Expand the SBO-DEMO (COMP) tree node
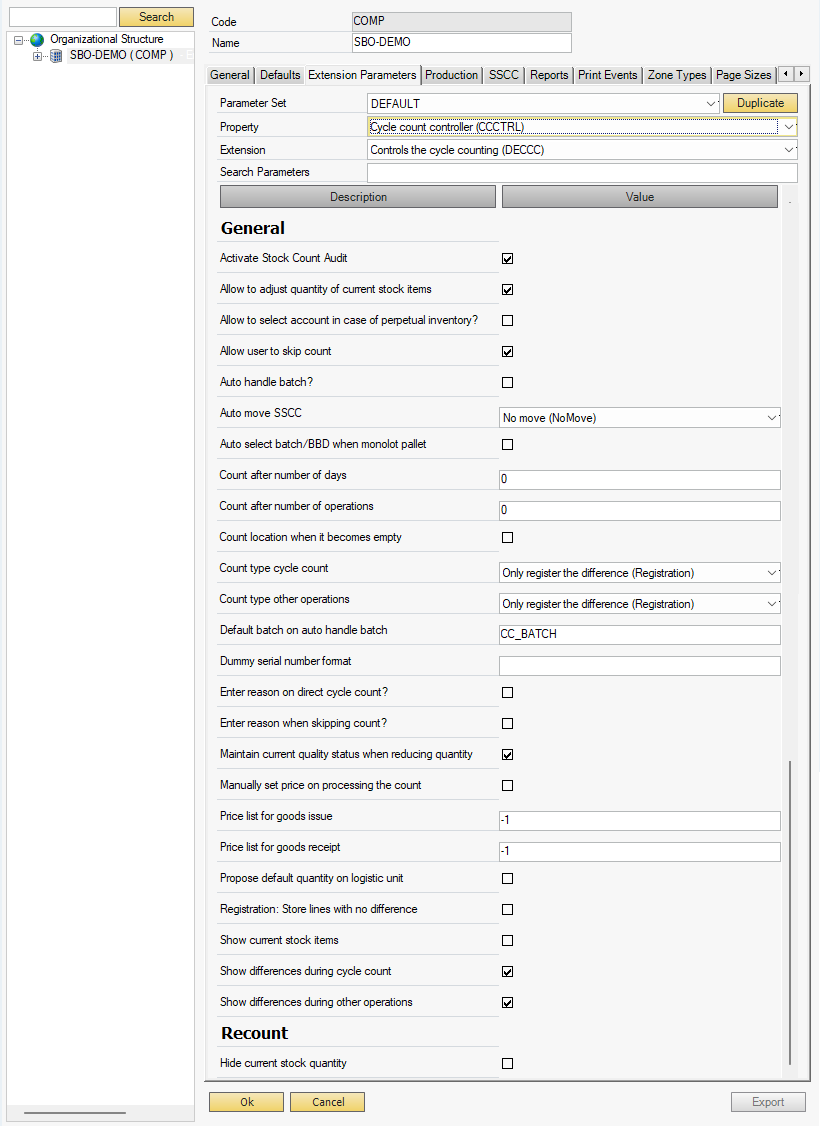Screen dimensions: 820x1126 (38, 56)
